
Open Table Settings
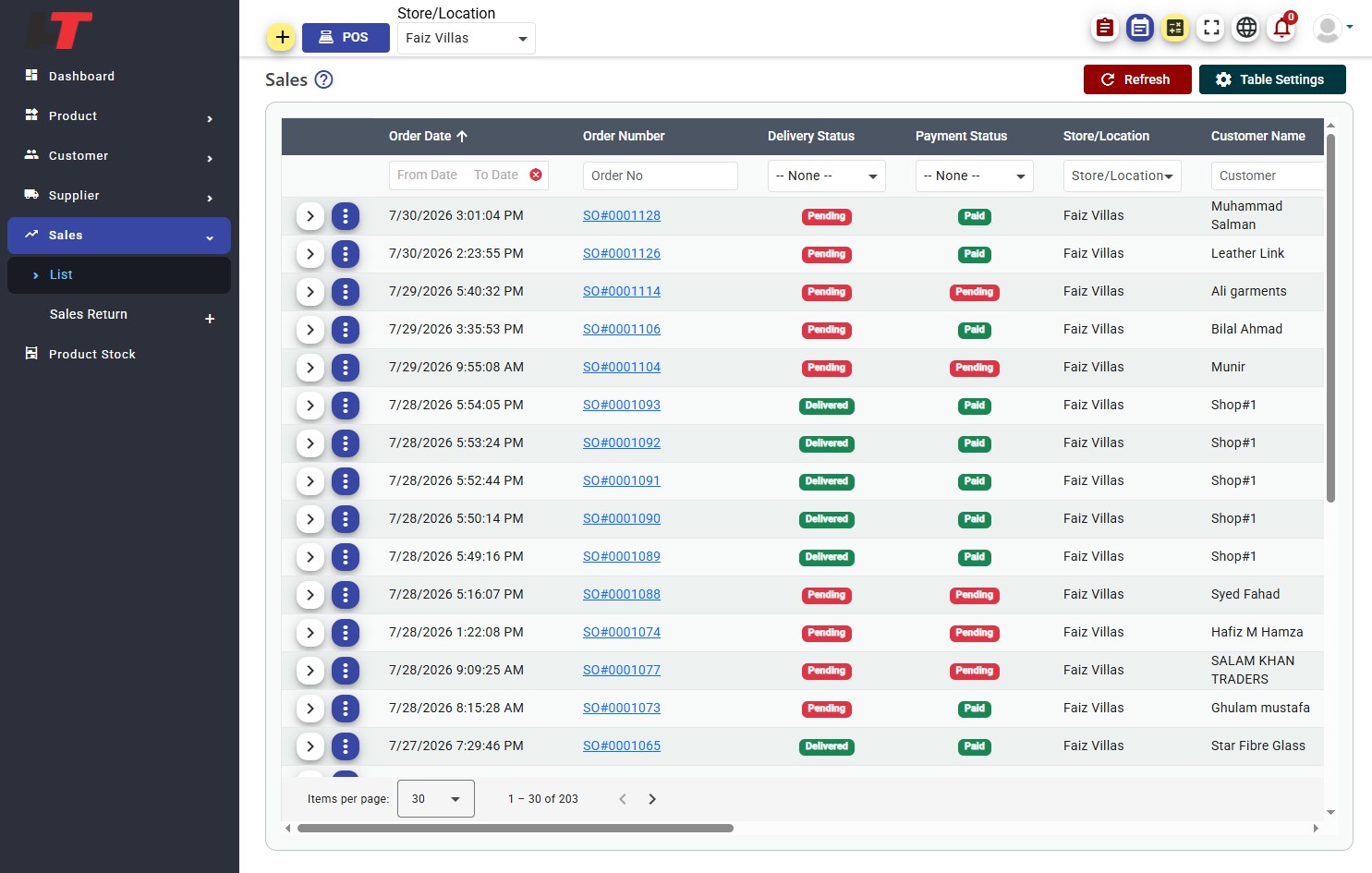coord(1272,79)
